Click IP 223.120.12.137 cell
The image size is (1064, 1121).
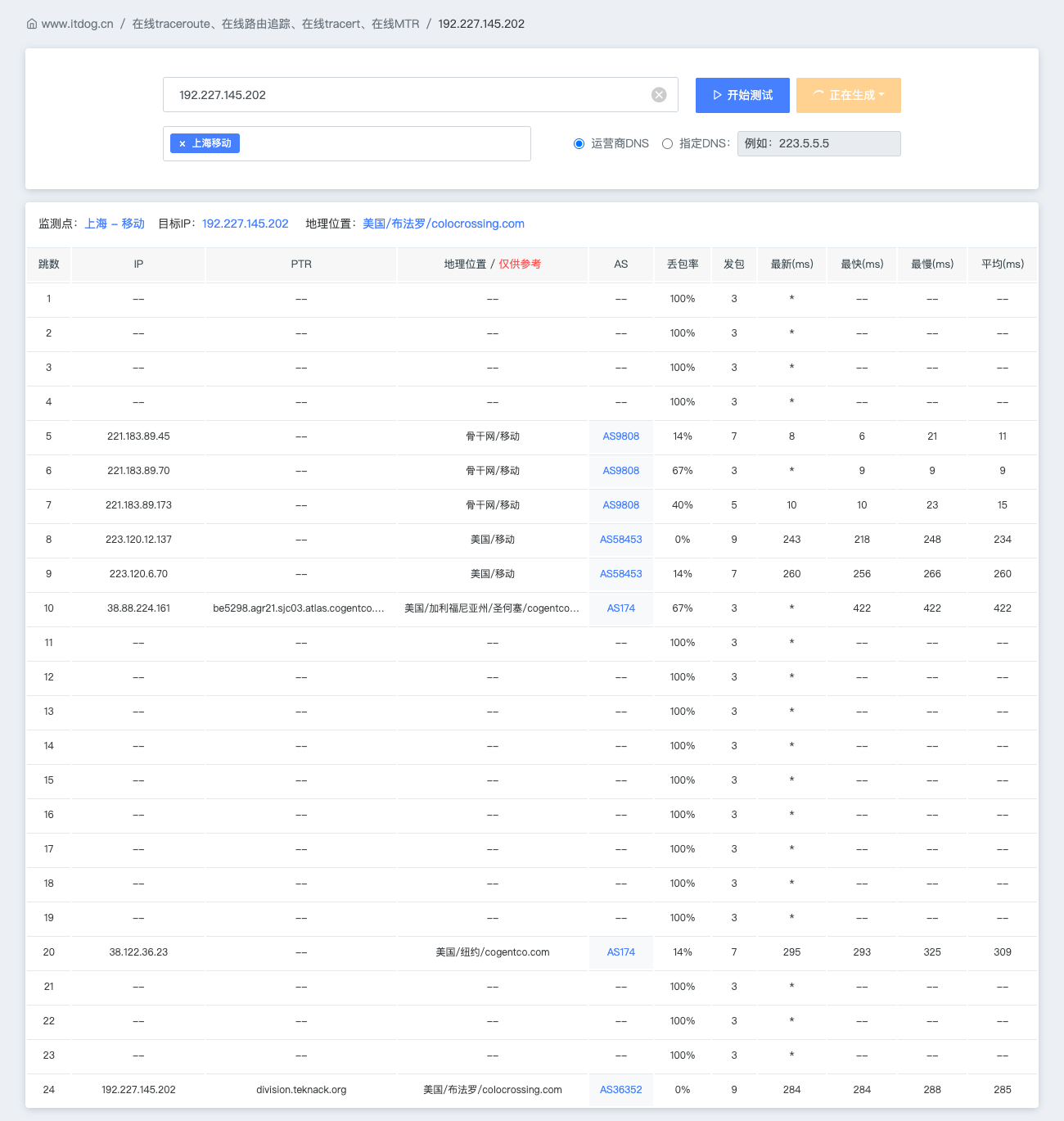coord(138,540)
